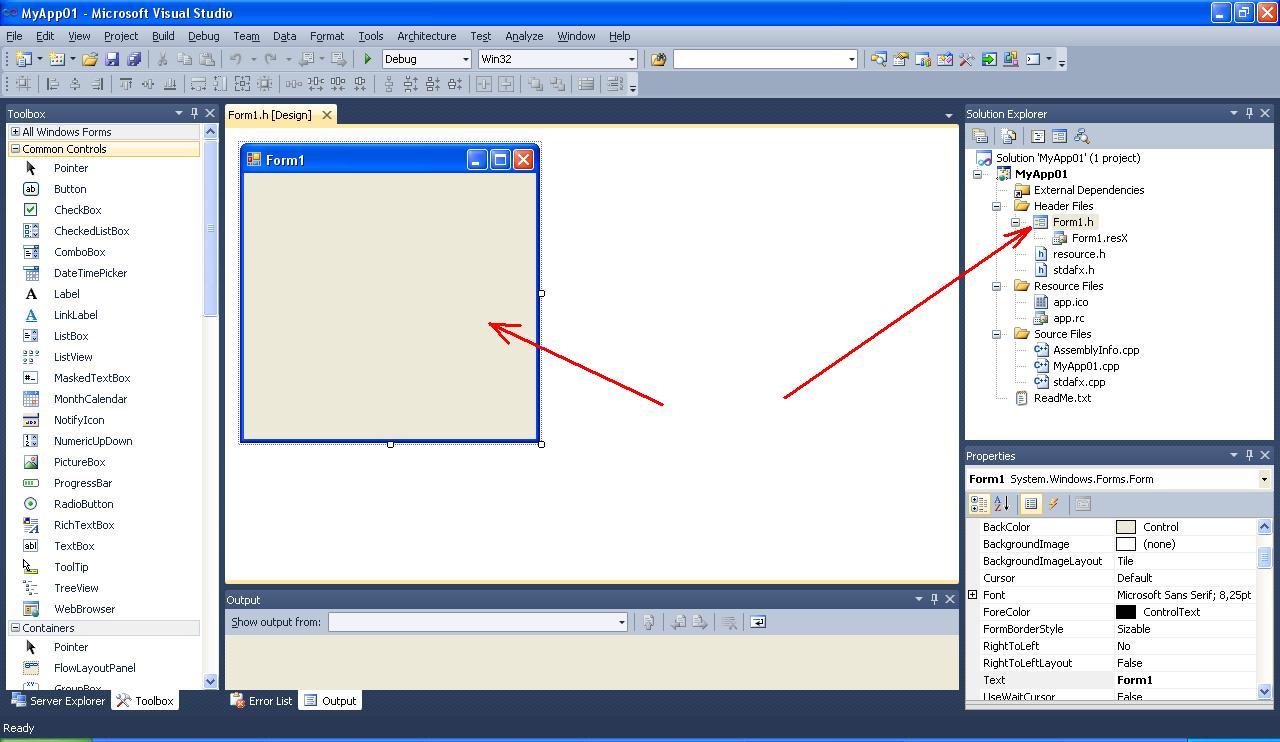
Task: Collapse the Containers toolbox group
Action: point(15,628)
